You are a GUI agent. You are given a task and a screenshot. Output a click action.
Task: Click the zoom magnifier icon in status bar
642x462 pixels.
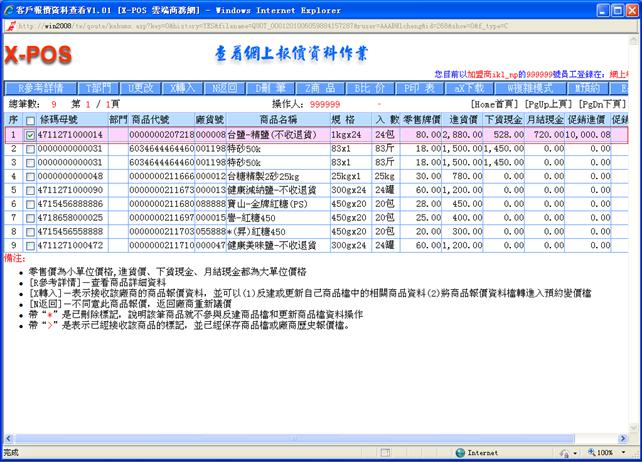coord(589,453)
